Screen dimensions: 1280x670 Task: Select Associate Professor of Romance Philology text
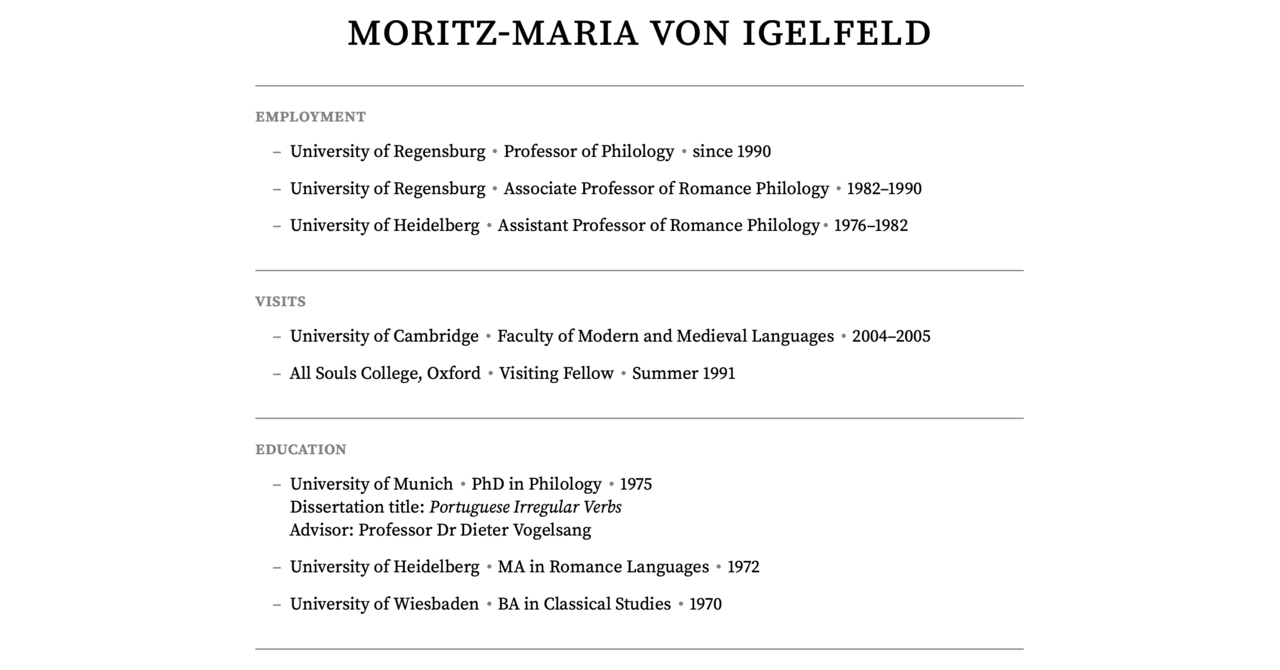[666, 189]
